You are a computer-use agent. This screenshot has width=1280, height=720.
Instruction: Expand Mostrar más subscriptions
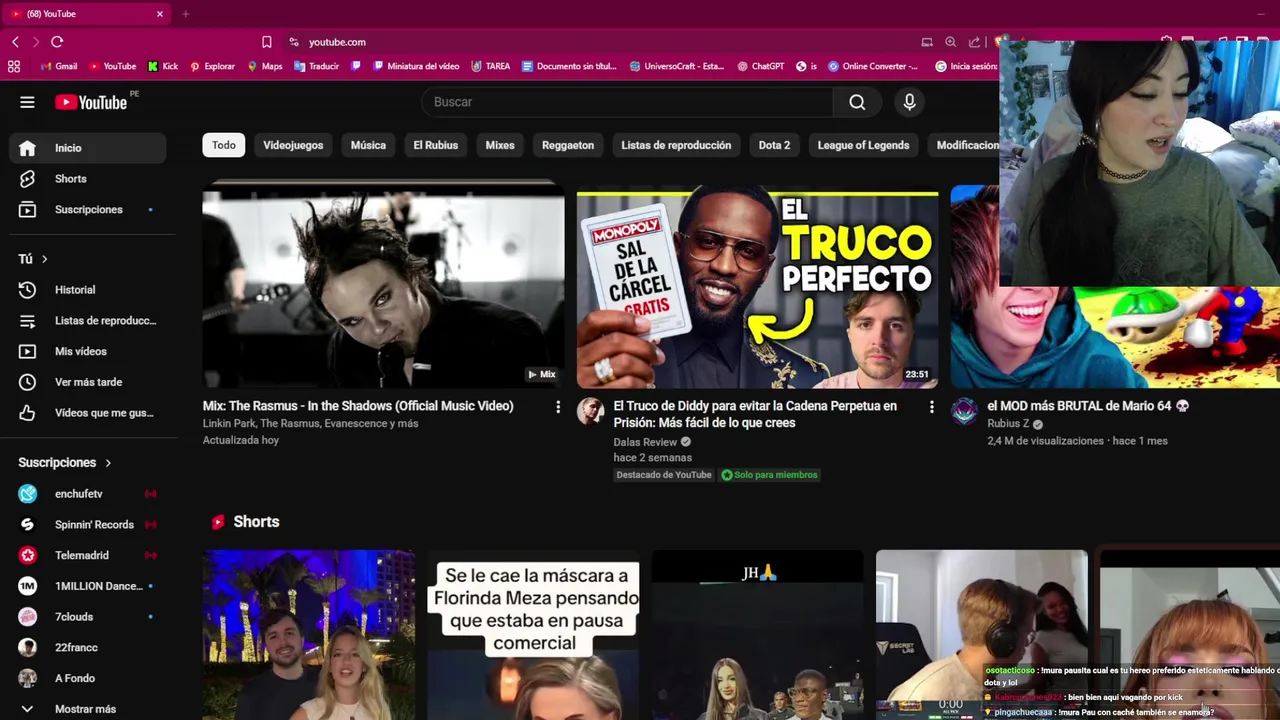(88, 708)
